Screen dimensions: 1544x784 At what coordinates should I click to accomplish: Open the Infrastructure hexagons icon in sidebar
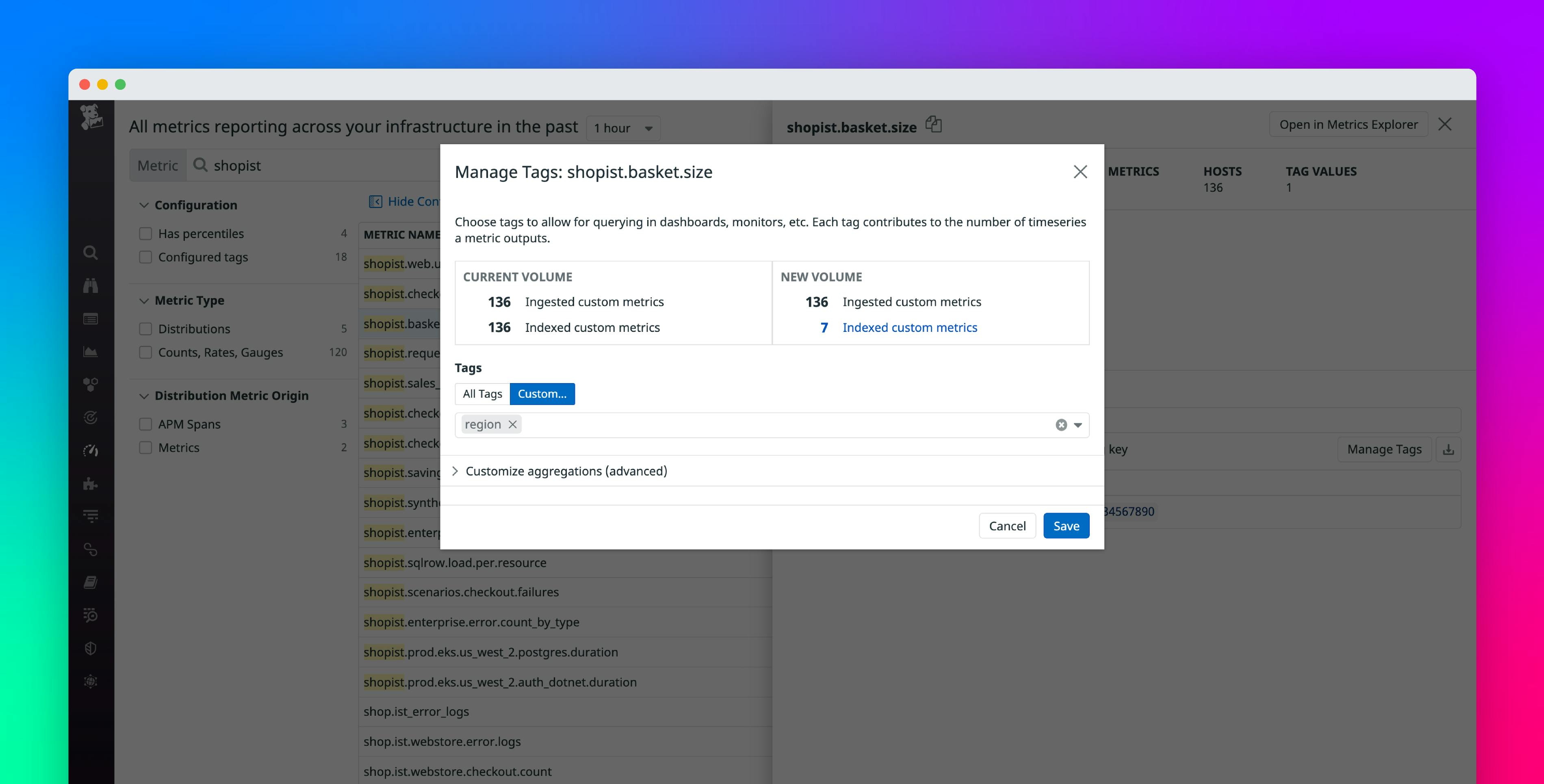(x=91, y=386)
